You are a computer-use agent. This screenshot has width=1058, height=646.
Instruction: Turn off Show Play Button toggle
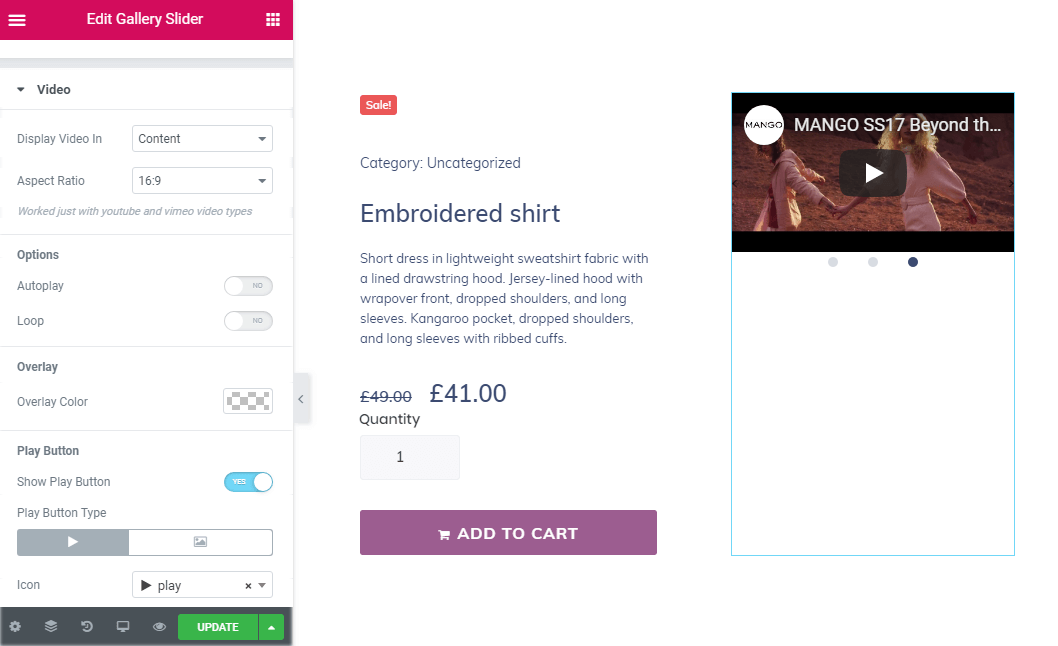pos(248,482)
